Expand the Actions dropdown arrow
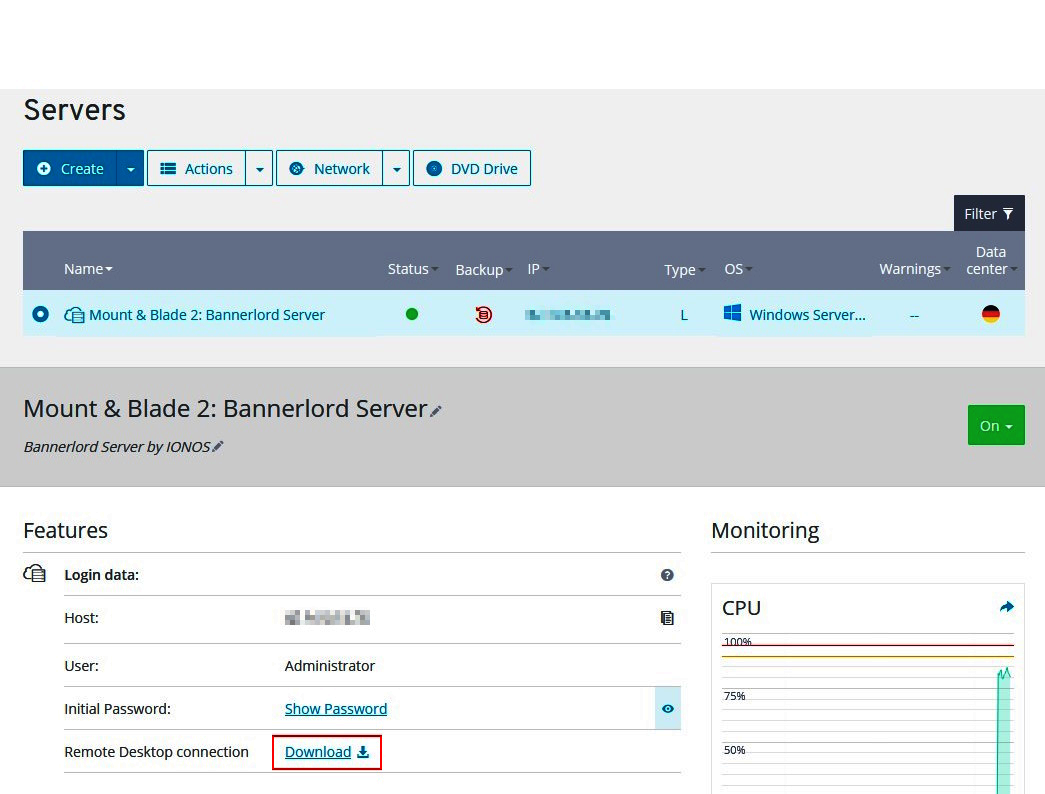Screen dimensions: 1045x794 pyautogui.click(x=260, y=169)
